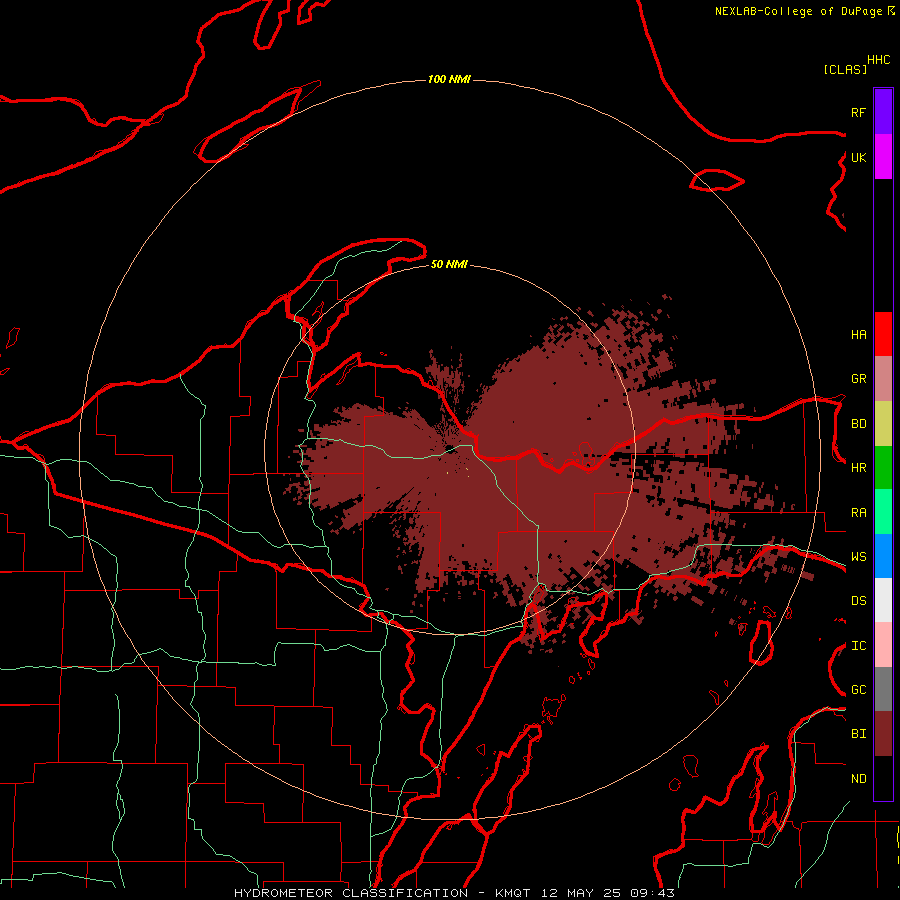Click the ND legend label
The image size is (900, 900).
pyautogui.click(x=859, y=779)
